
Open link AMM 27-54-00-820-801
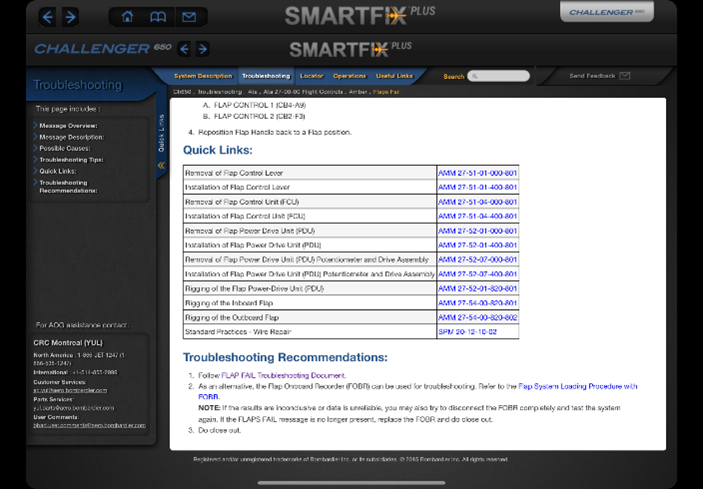click(477, 303)
